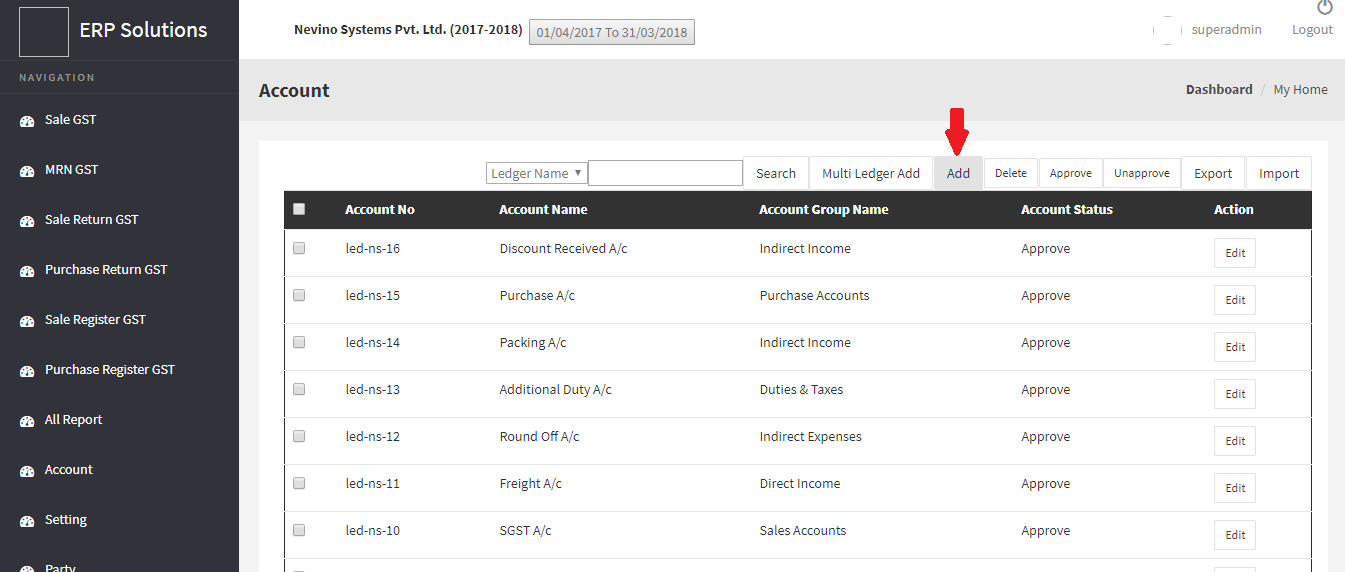
Task: Open Account in the navigation sidebar
Action: [x=68, y=470]
